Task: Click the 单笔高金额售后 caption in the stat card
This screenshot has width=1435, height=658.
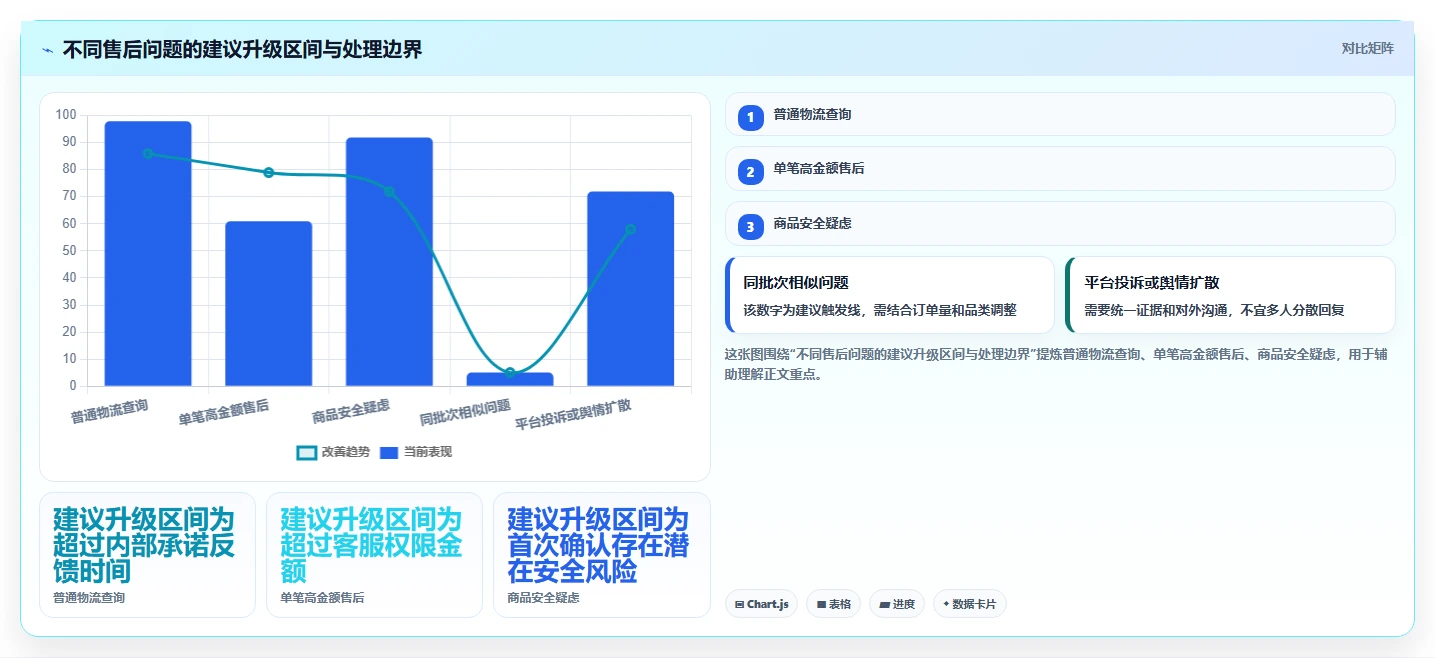Action: (x=322, y=598)
